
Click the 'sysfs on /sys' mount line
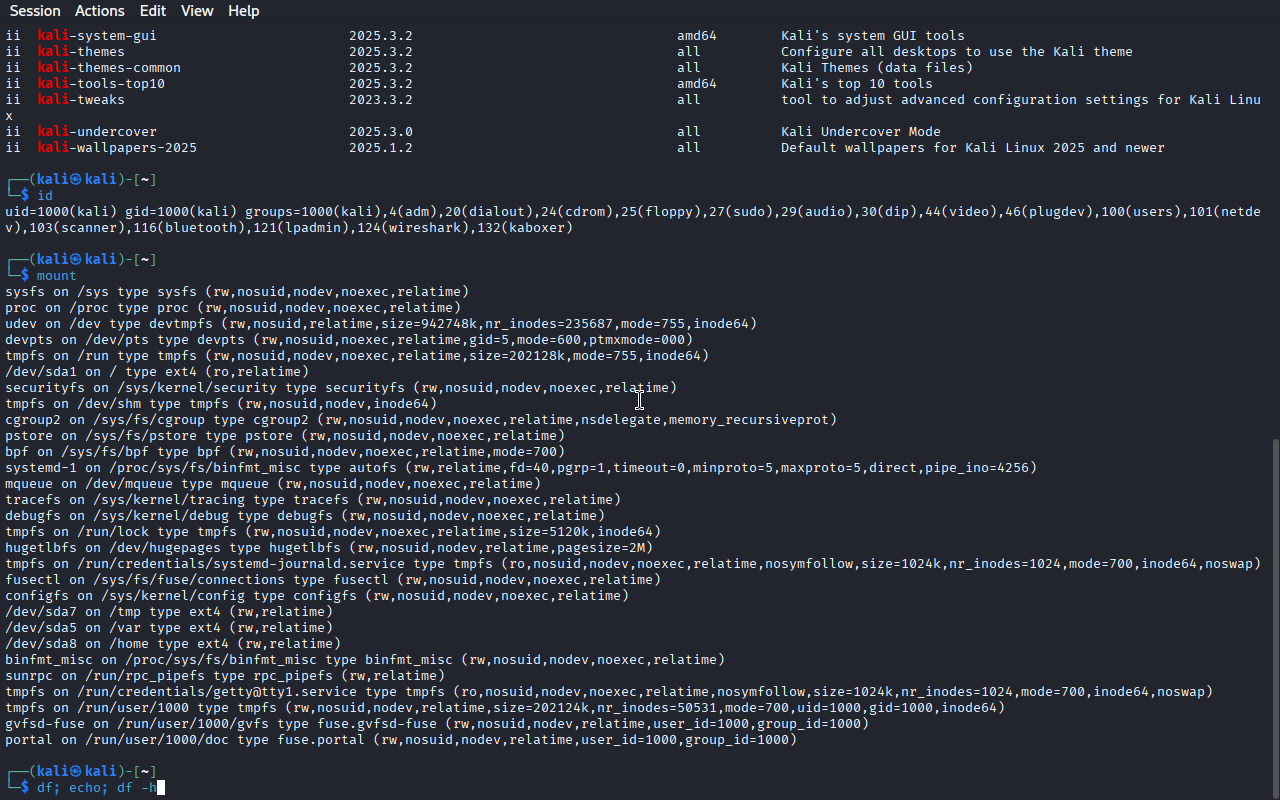[237, 292]
